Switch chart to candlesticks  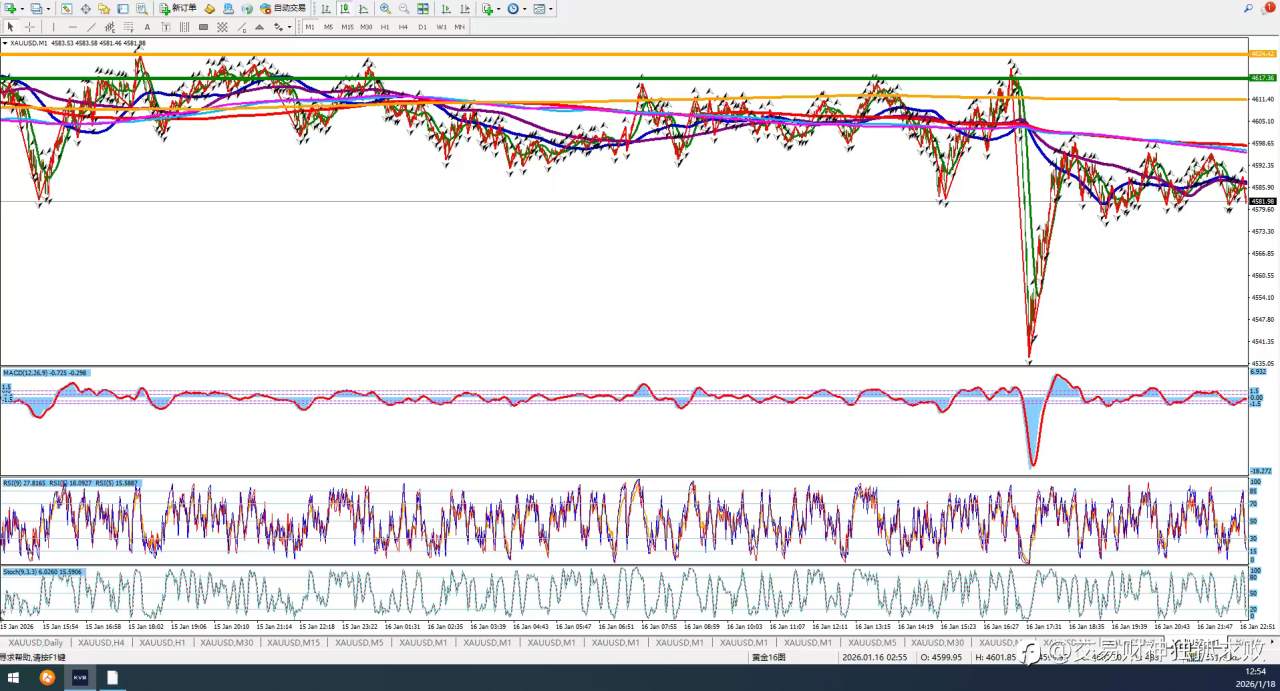point(344,8)
